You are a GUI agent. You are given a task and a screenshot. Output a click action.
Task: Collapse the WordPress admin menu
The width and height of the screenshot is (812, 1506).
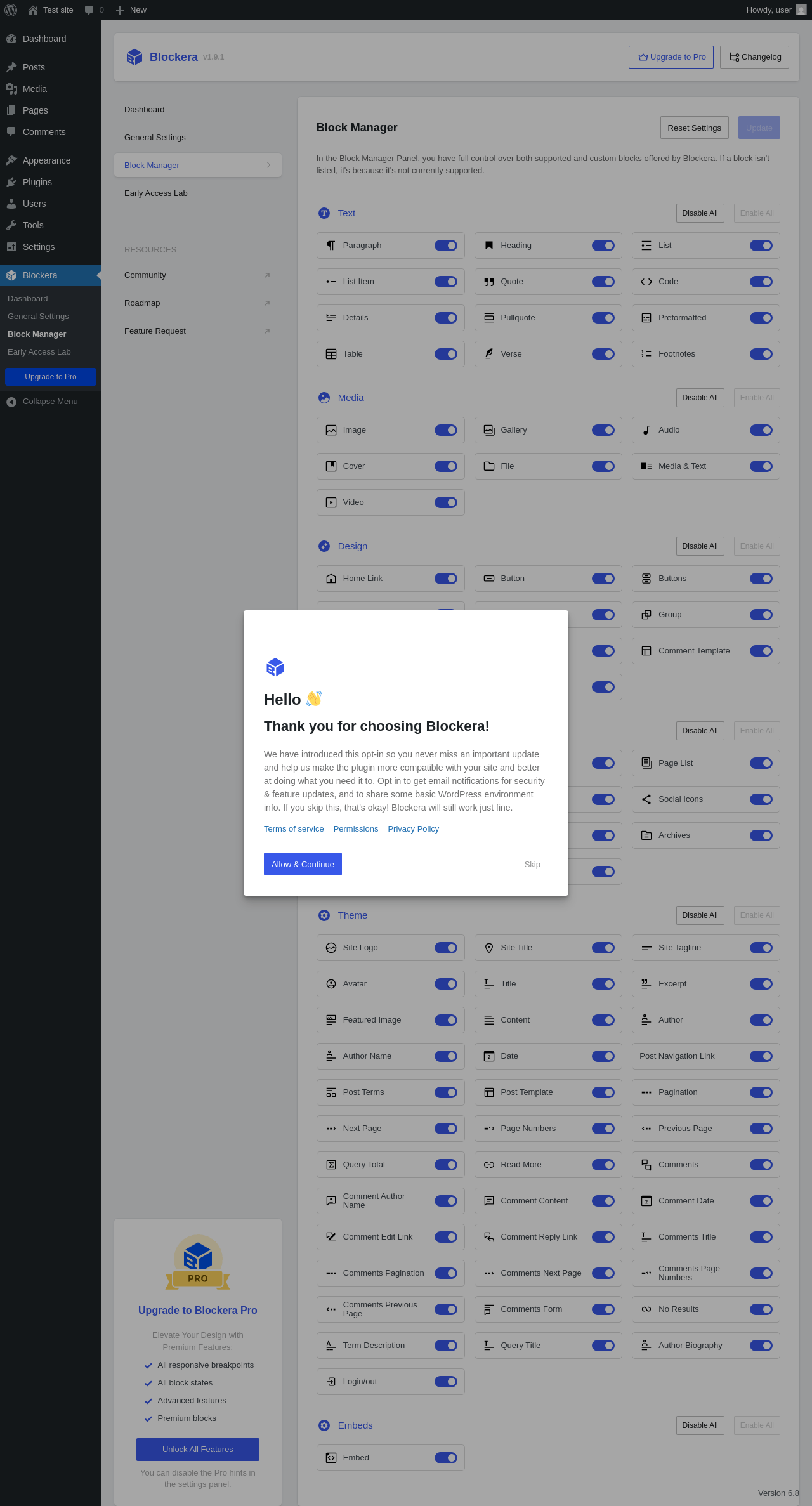tap(51, 402)
